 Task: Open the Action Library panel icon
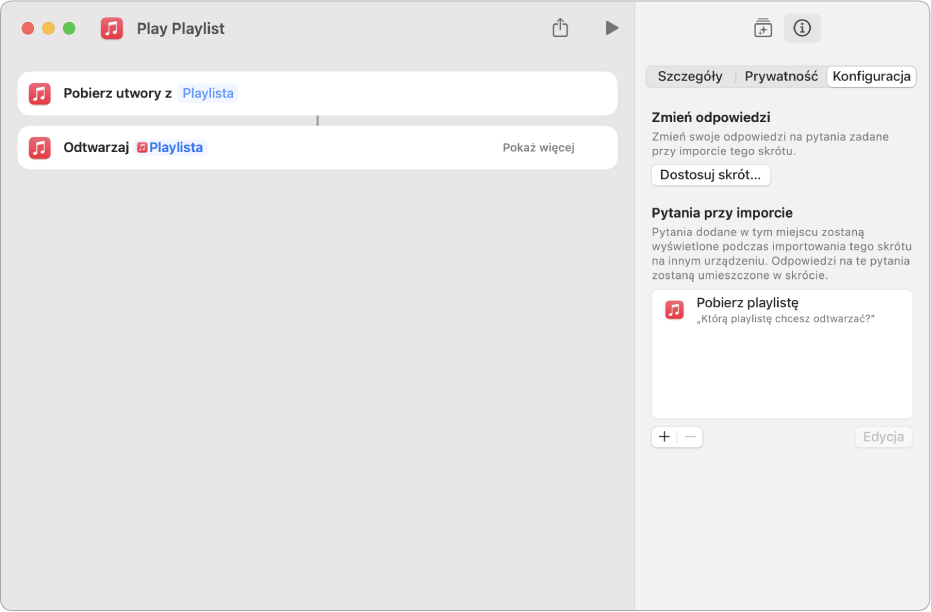(x=763, y=28)
